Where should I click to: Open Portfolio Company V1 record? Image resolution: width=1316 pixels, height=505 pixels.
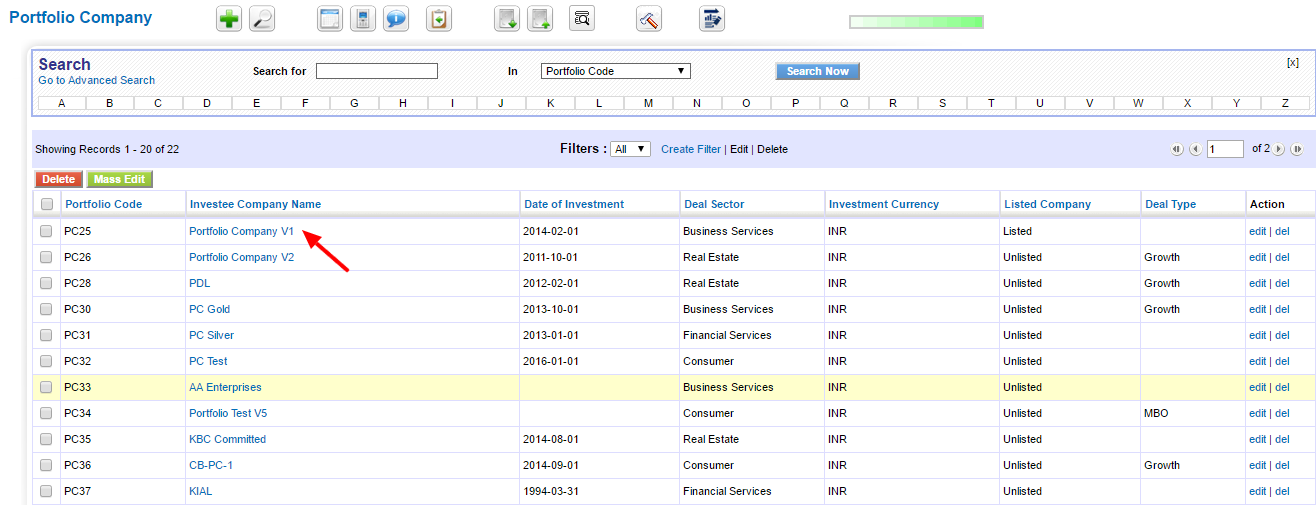pos(241,231)
